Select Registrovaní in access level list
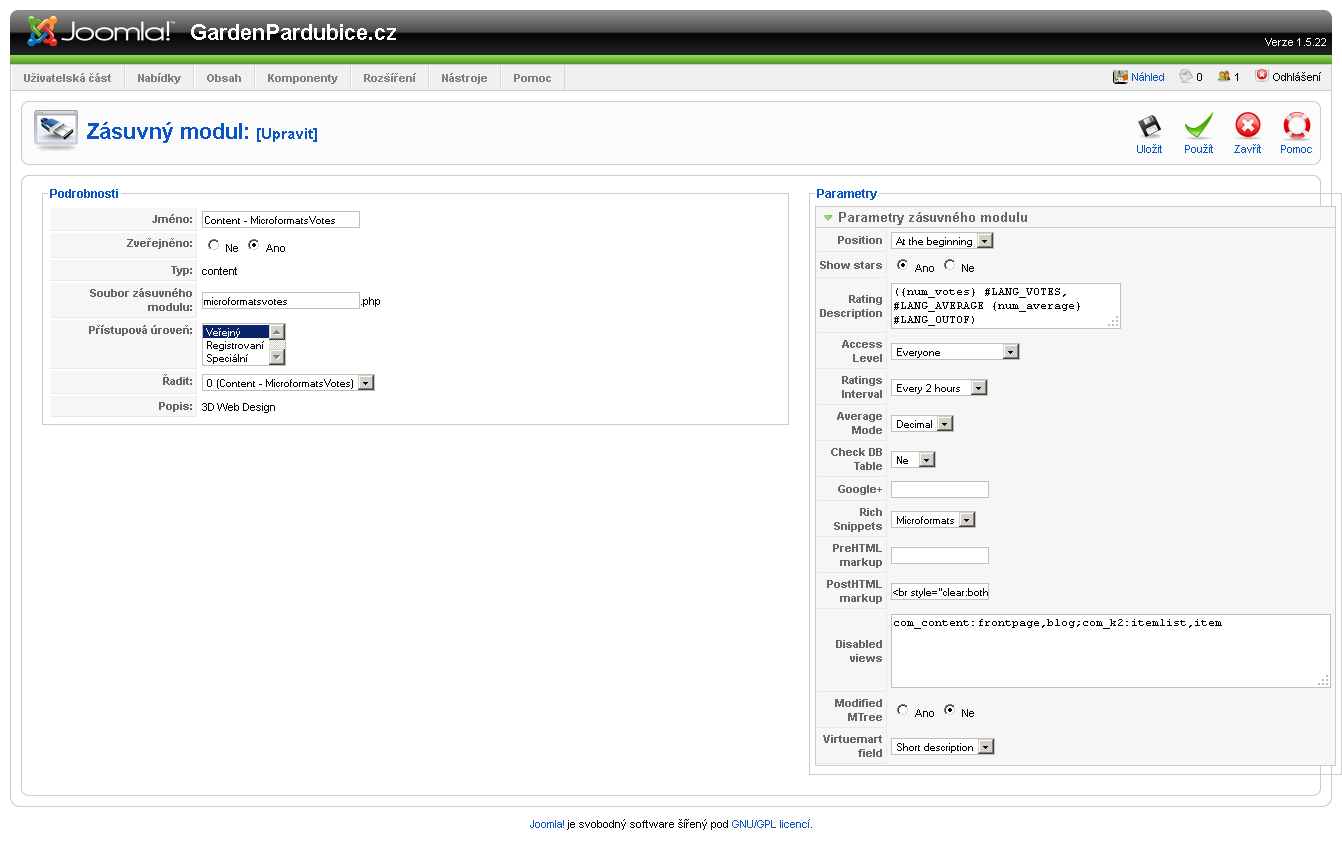This screenshot has height=841, width=1342. tap(235, 345)
